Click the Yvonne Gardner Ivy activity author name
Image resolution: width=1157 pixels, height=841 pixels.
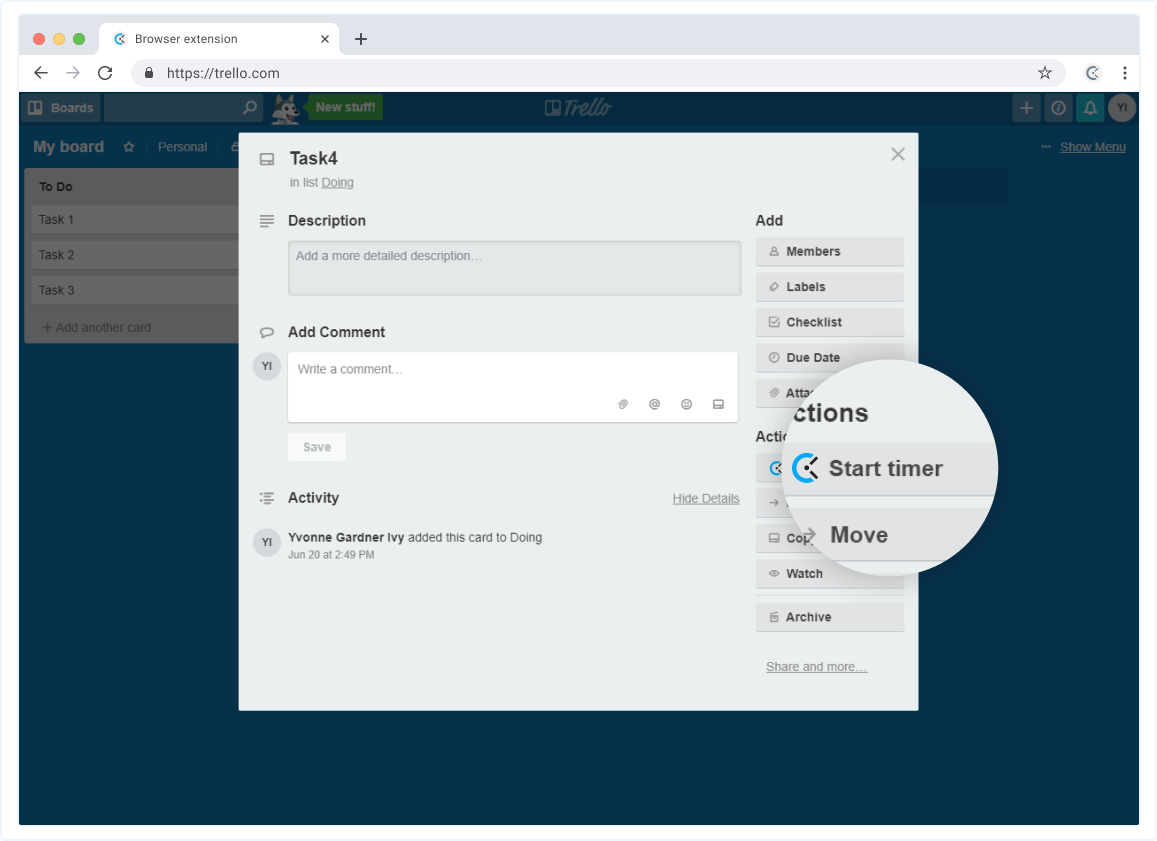[x=346, y=538]
